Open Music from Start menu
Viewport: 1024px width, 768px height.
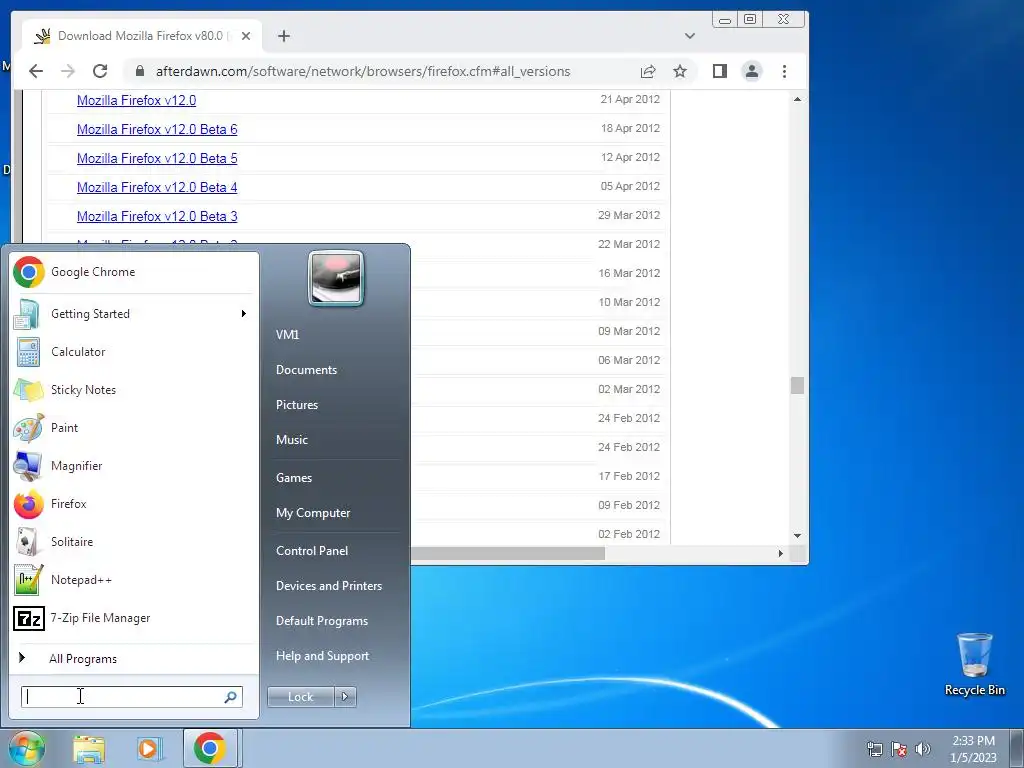(x=291, y=440)
